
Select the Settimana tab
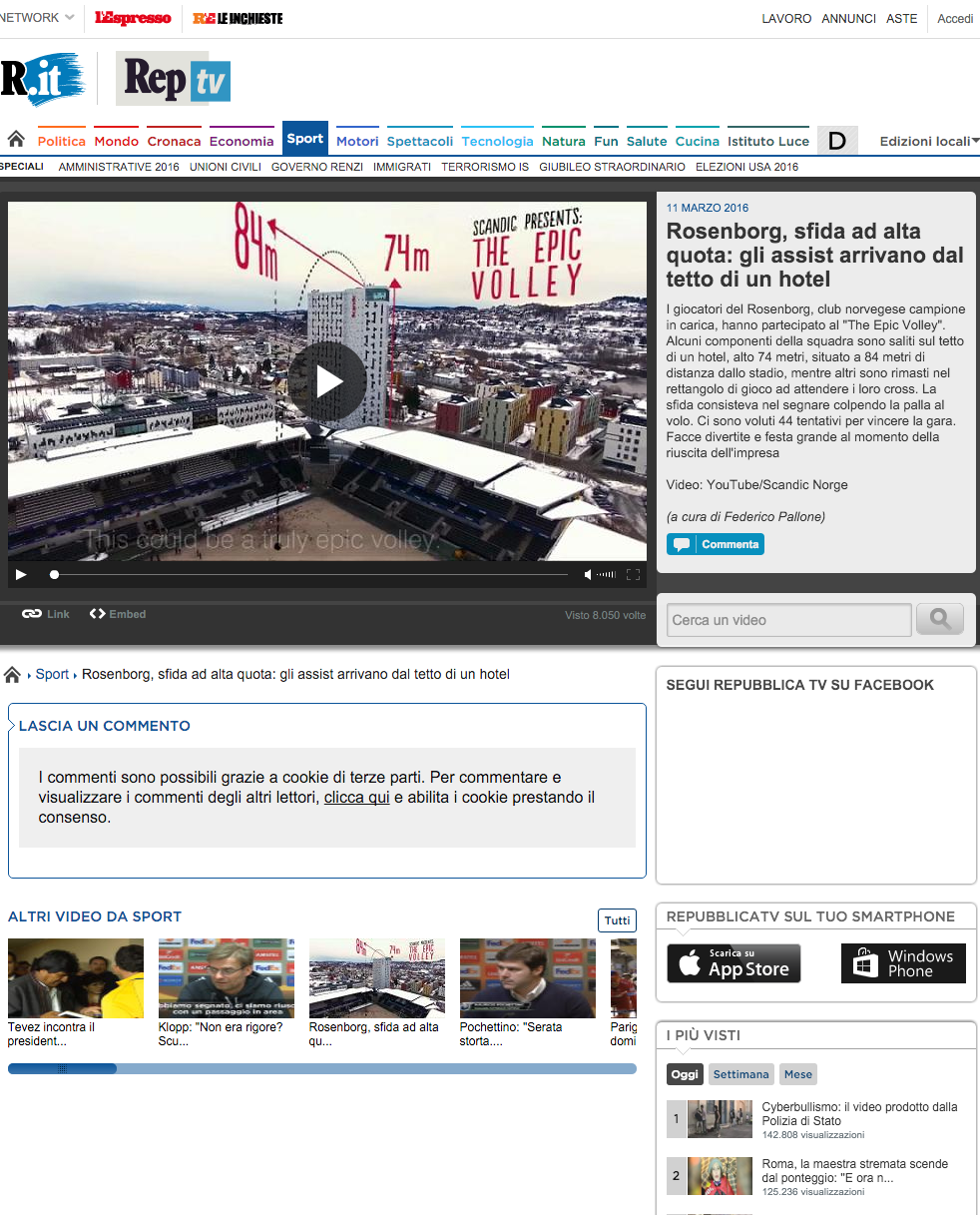740,1074
